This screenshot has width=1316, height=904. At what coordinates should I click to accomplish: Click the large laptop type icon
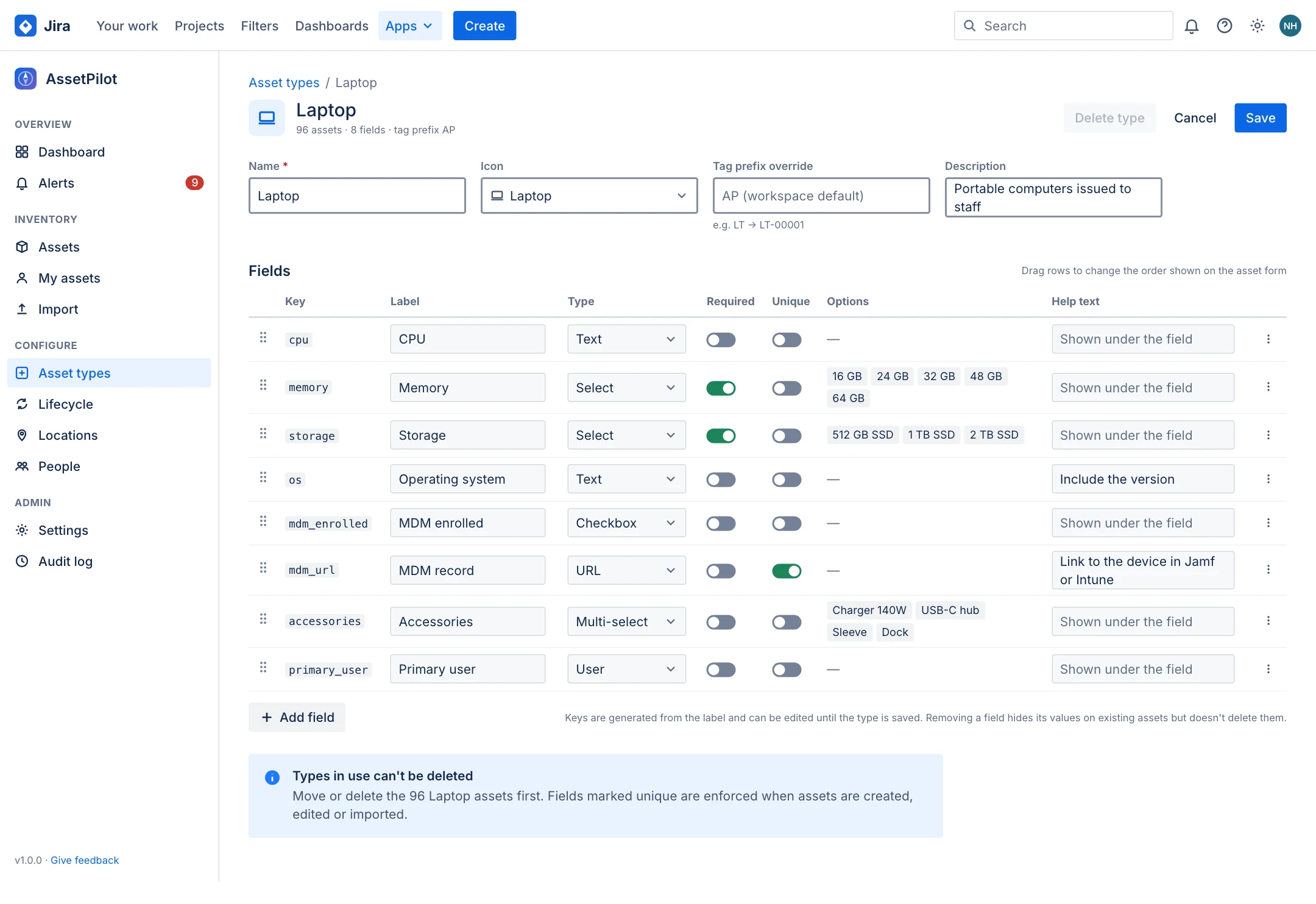coord(267,118)
